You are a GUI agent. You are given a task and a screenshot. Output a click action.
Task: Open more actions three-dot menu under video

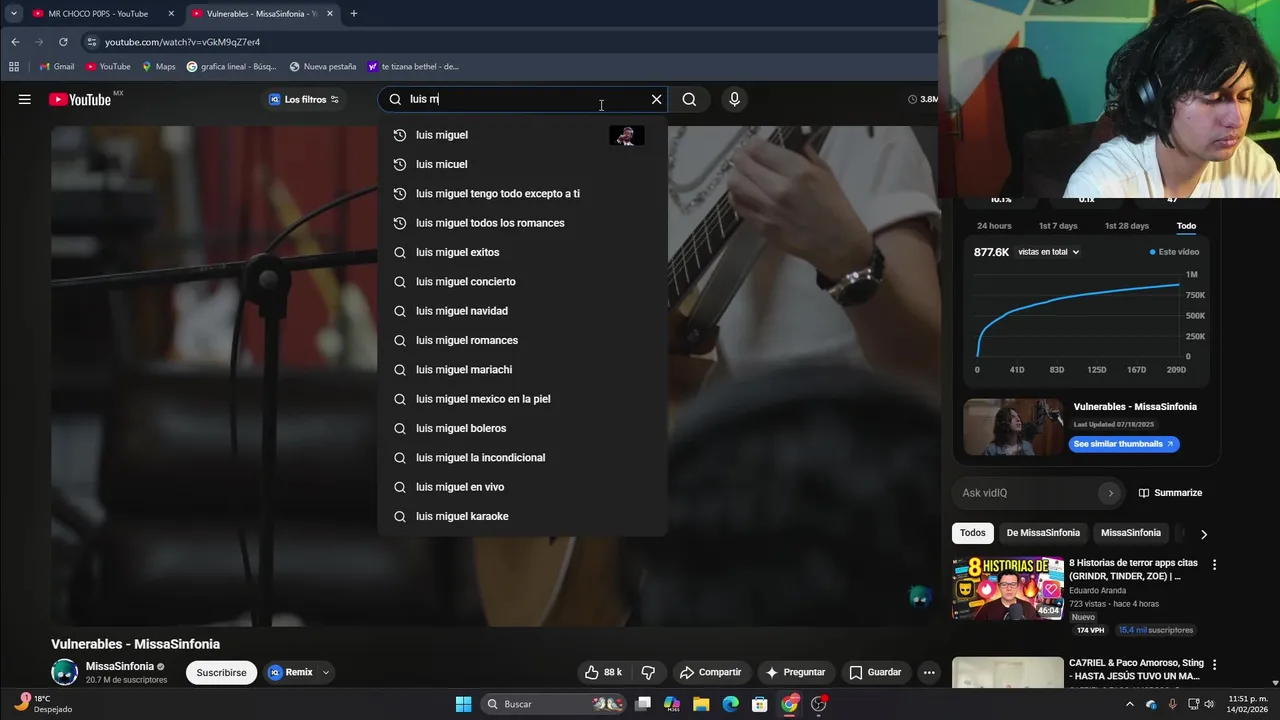coord(929,673)
